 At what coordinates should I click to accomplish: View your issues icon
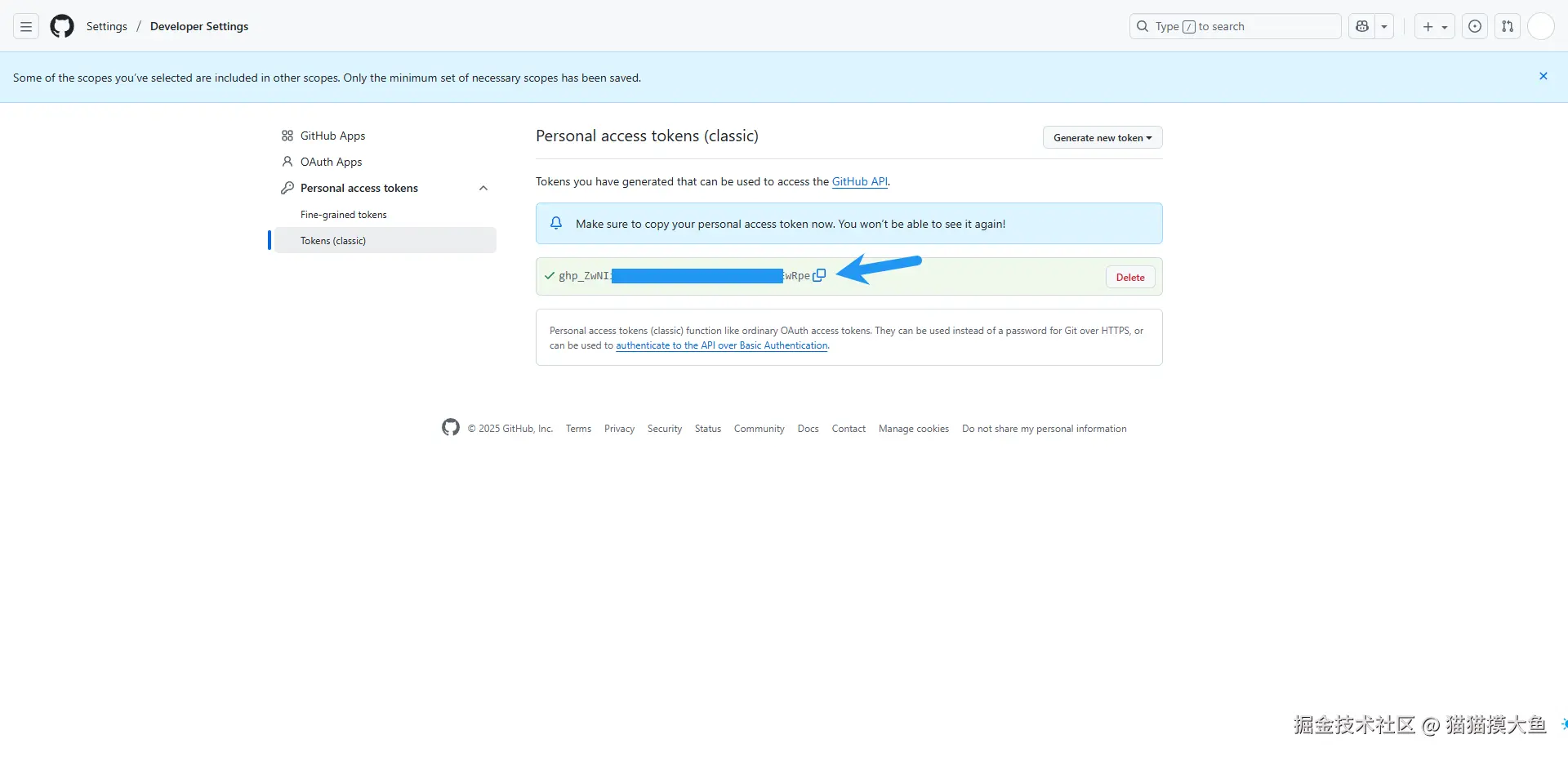pos(1475,27)
